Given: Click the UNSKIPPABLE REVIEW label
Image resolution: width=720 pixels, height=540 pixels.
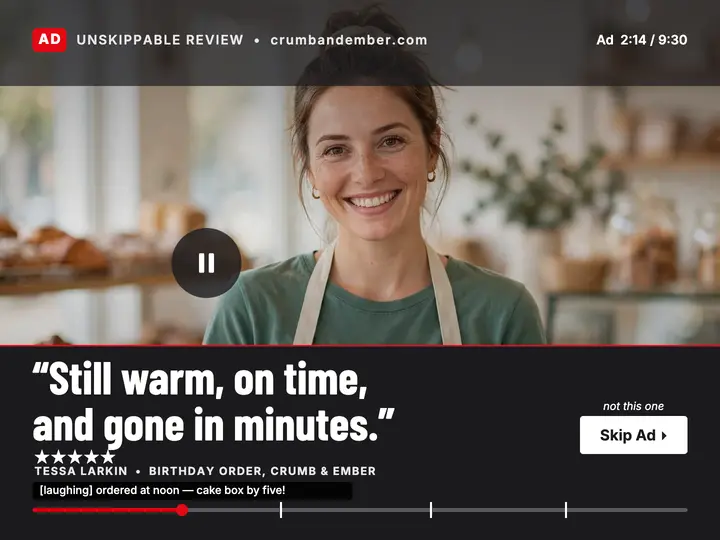Looking at the screenshot, I should (x=160, y=40).
